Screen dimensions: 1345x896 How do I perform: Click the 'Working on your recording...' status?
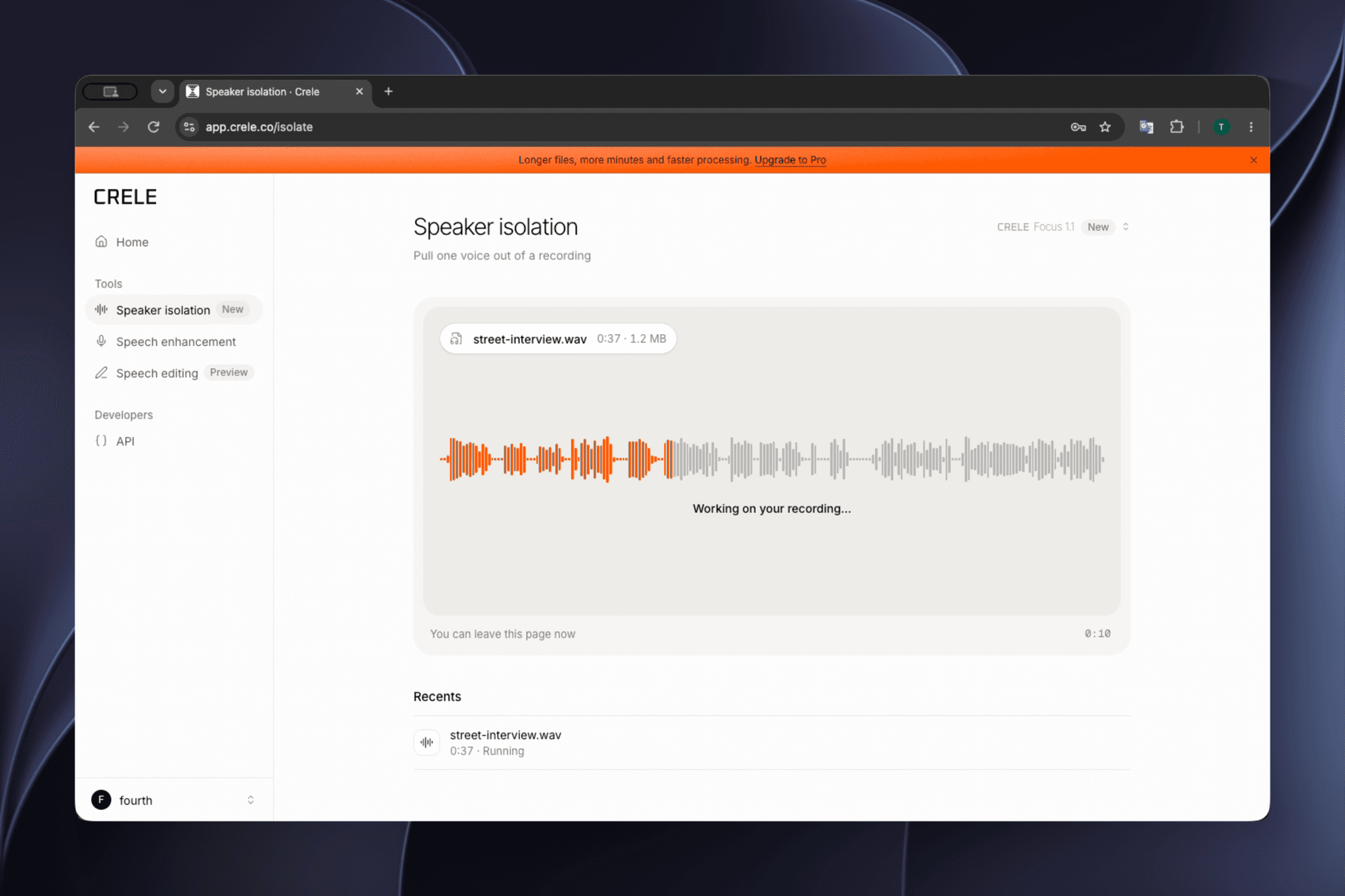point(771,509)
